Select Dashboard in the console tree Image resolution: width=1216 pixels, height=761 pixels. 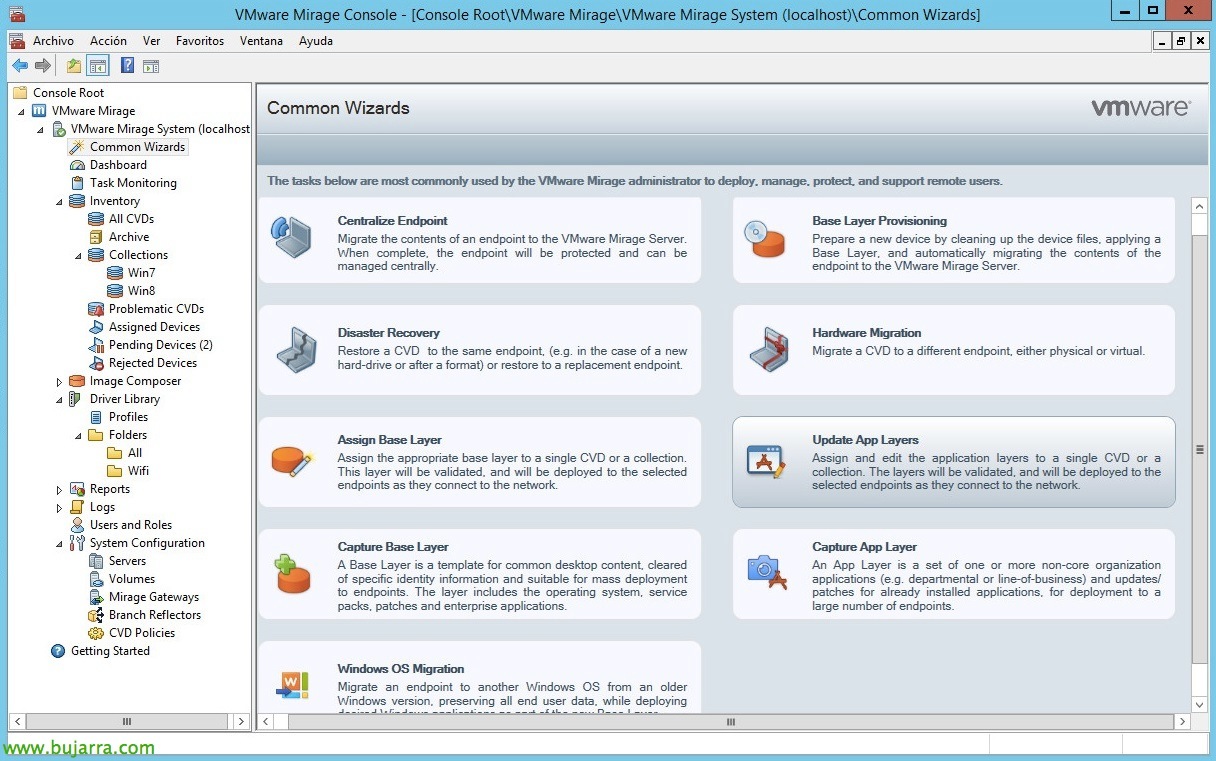point(118,165)
